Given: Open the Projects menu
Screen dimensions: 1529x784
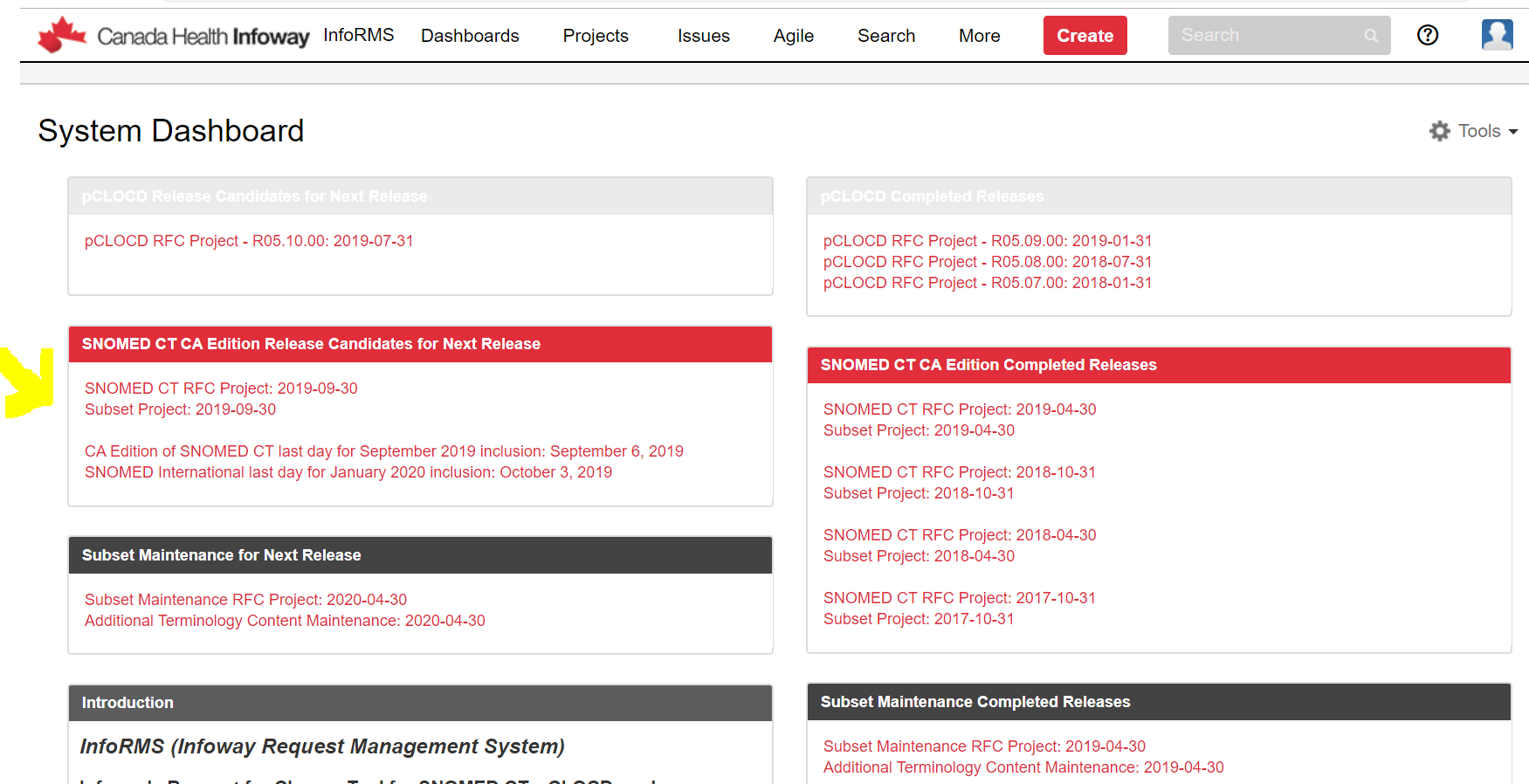Looking at the screenshot, I should point(596,36).
